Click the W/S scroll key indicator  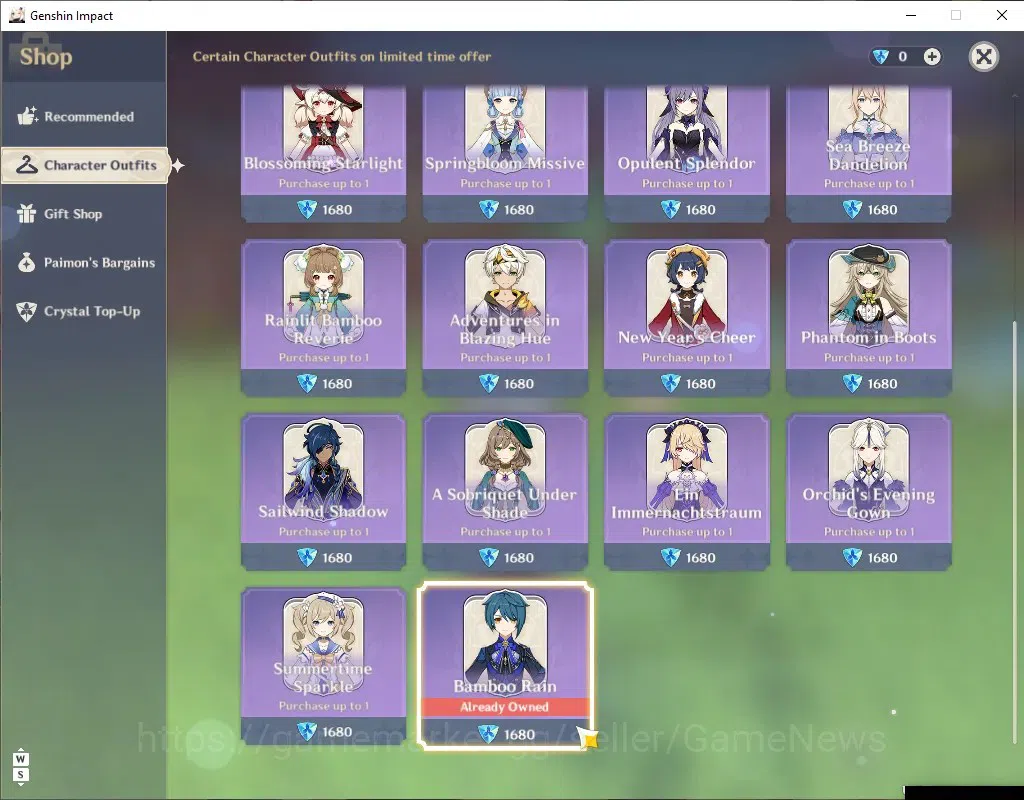click(21, 767)
